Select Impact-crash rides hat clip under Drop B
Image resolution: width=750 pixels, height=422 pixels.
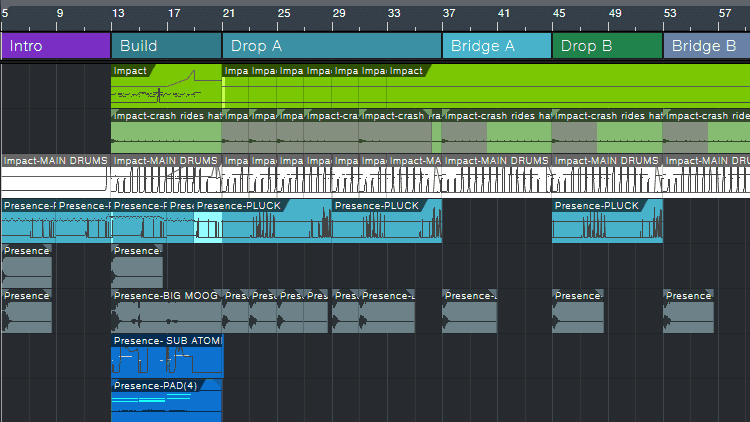[x=607, y=132]
